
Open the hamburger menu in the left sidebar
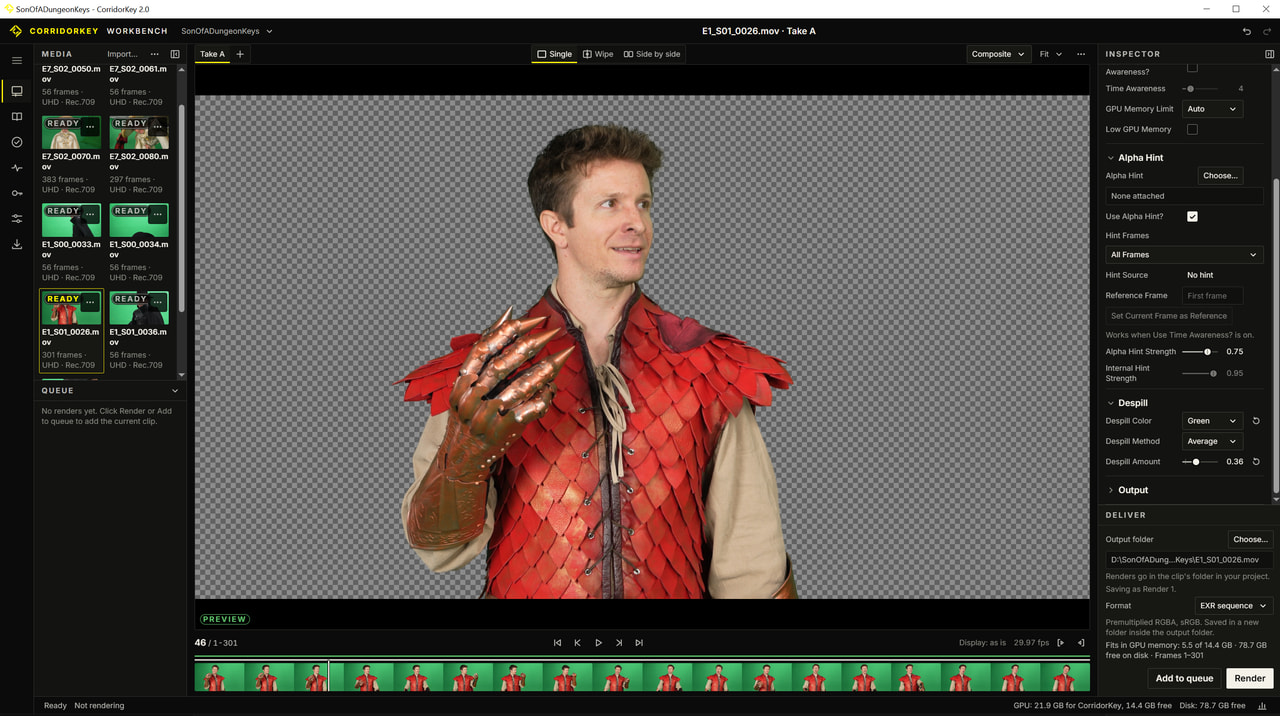[17, 61]
